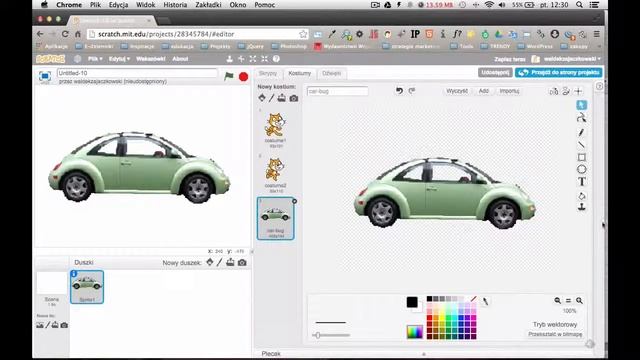Undo last paint editor action
The image size is (640, 360).
399,91
